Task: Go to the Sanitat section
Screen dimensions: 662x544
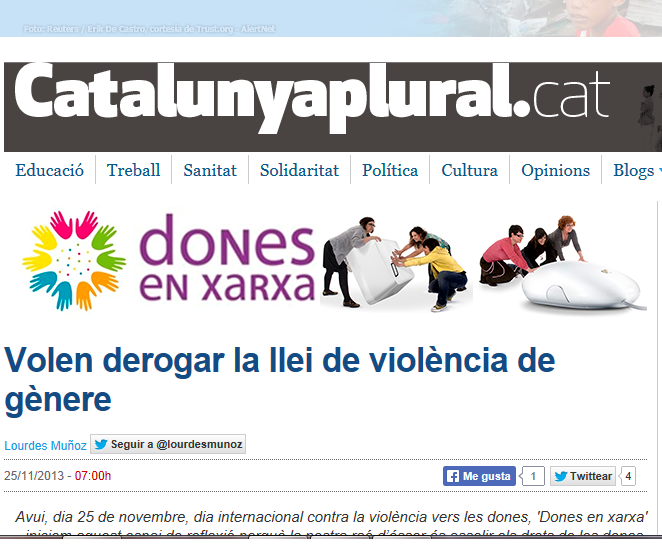Action: point(210,170)
